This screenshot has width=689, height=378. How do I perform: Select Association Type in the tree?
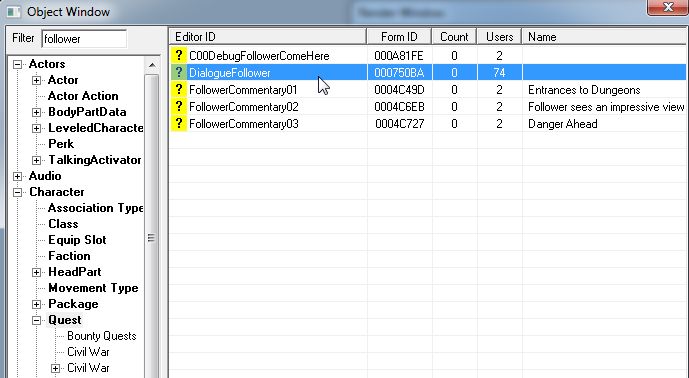click(x=95, y=208)
